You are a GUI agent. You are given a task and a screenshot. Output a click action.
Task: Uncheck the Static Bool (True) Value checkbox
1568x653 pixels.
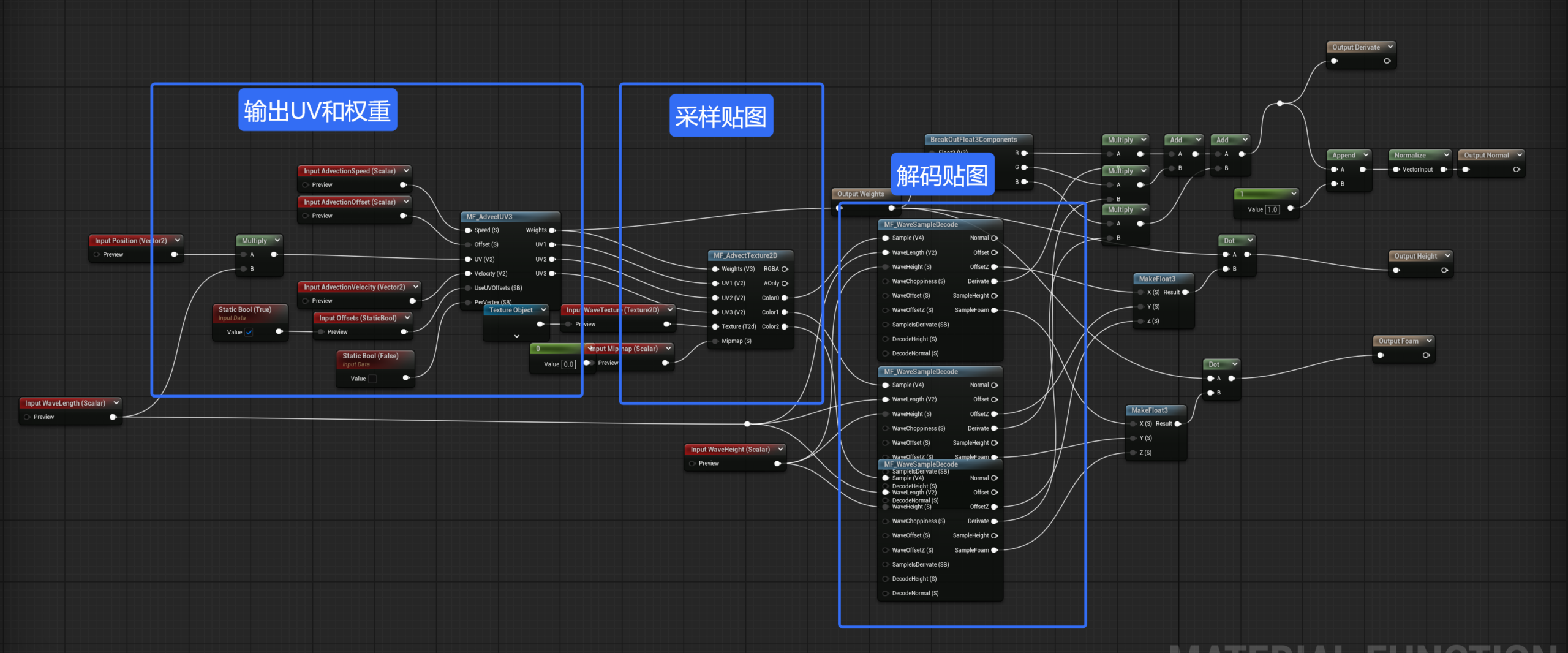click(249, 333)
